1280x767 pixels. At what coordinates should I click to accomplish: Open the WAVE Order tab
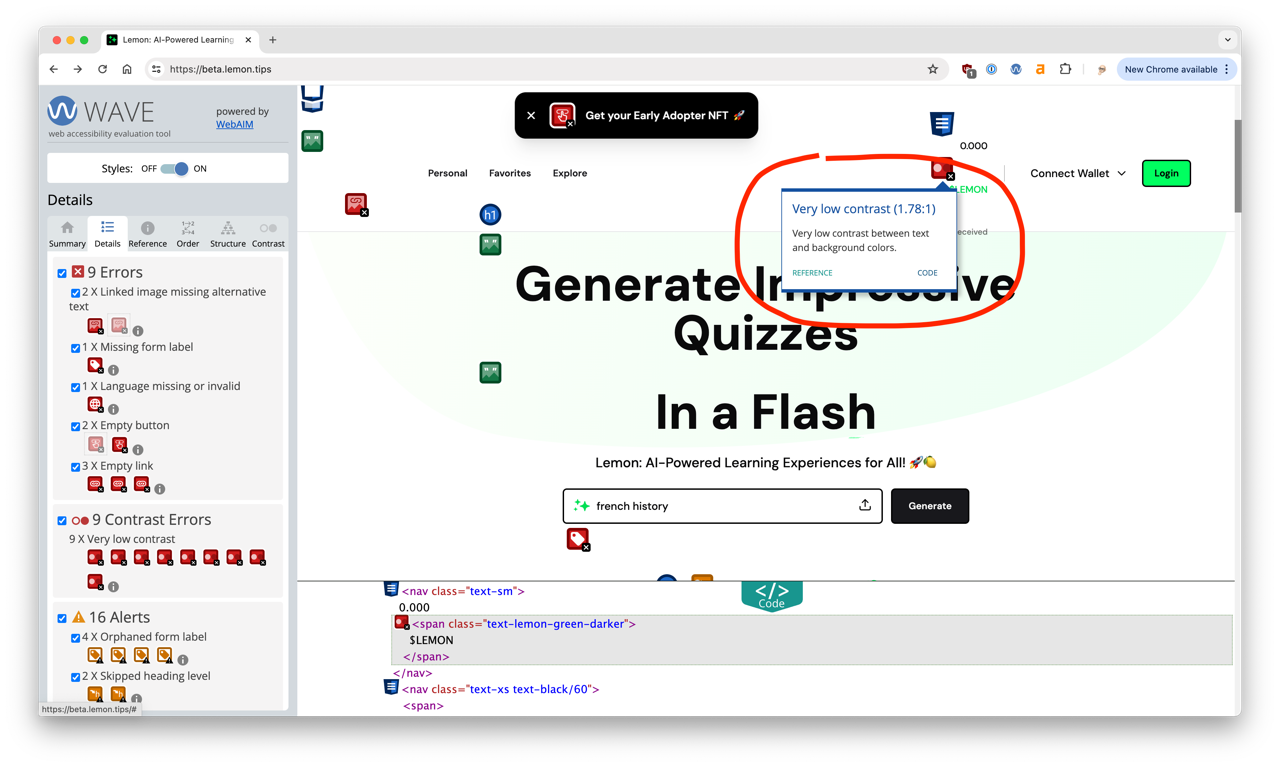click(x=188, y=234)
